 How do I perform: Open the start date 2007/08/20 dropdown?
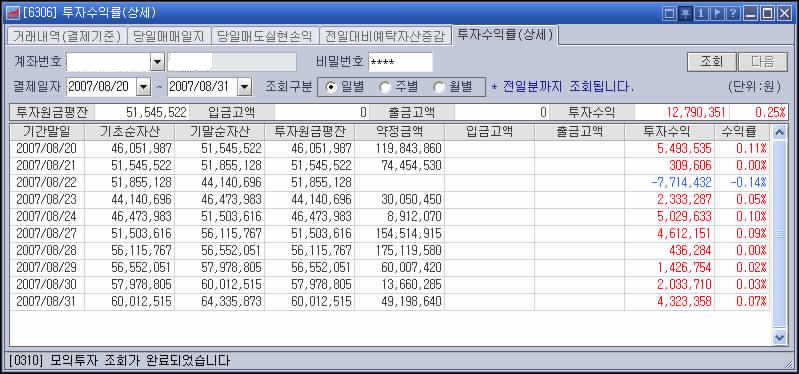pos(144,87)
